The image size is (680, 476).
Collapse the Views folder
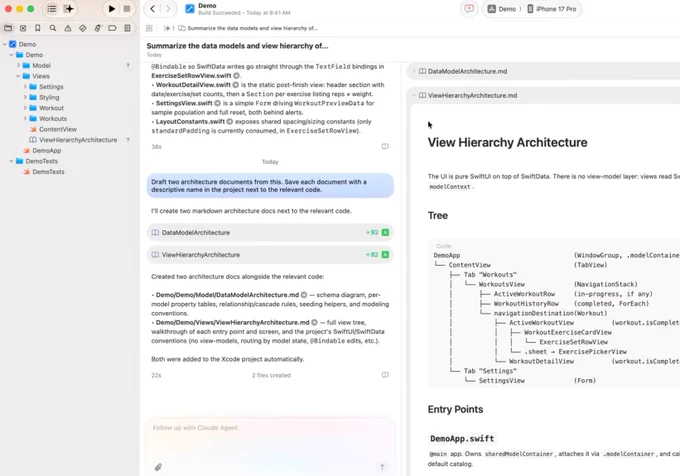tap(18, 76)
